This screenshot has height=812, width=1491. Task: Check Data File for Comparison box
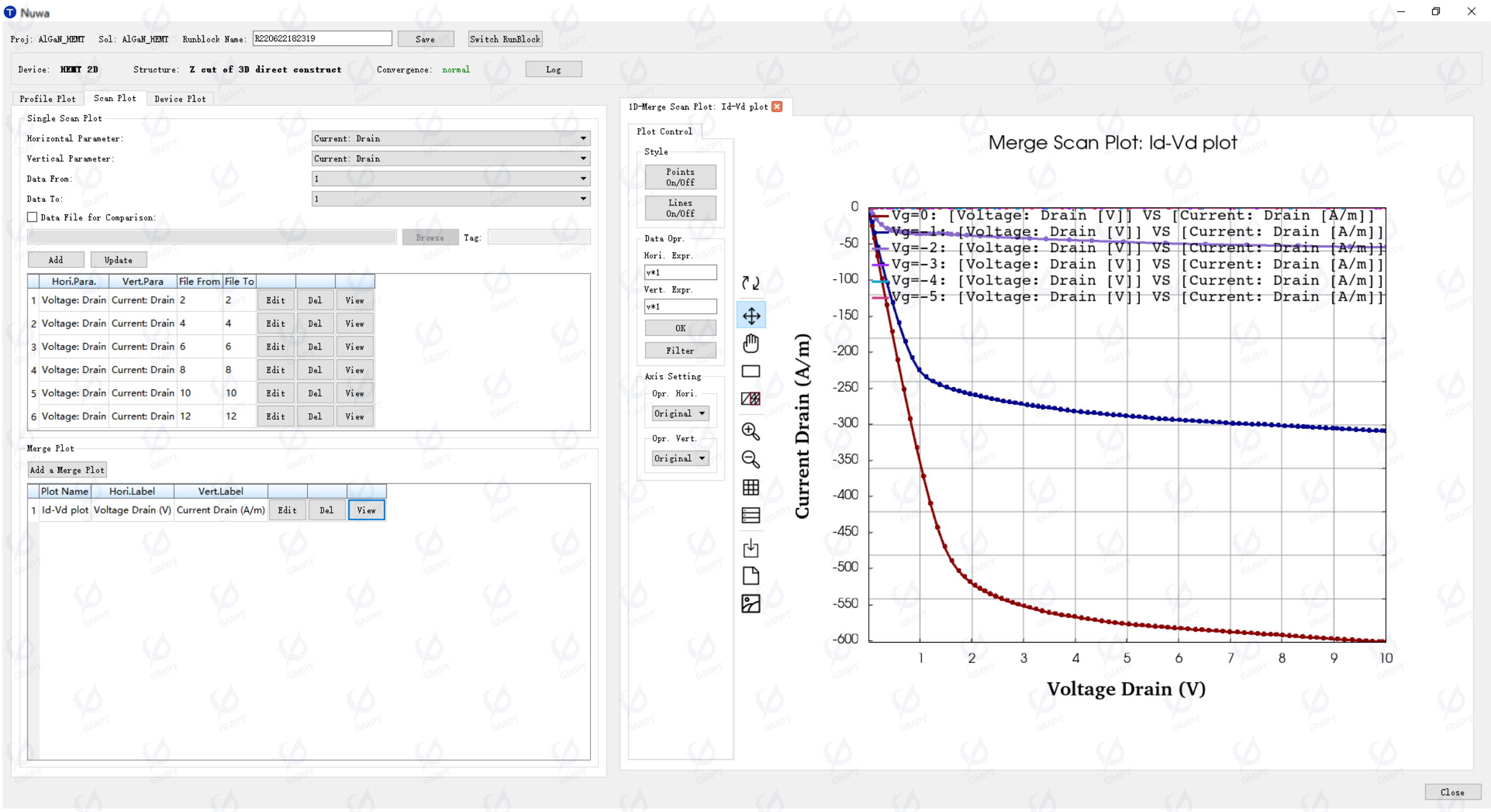(33, 217)
